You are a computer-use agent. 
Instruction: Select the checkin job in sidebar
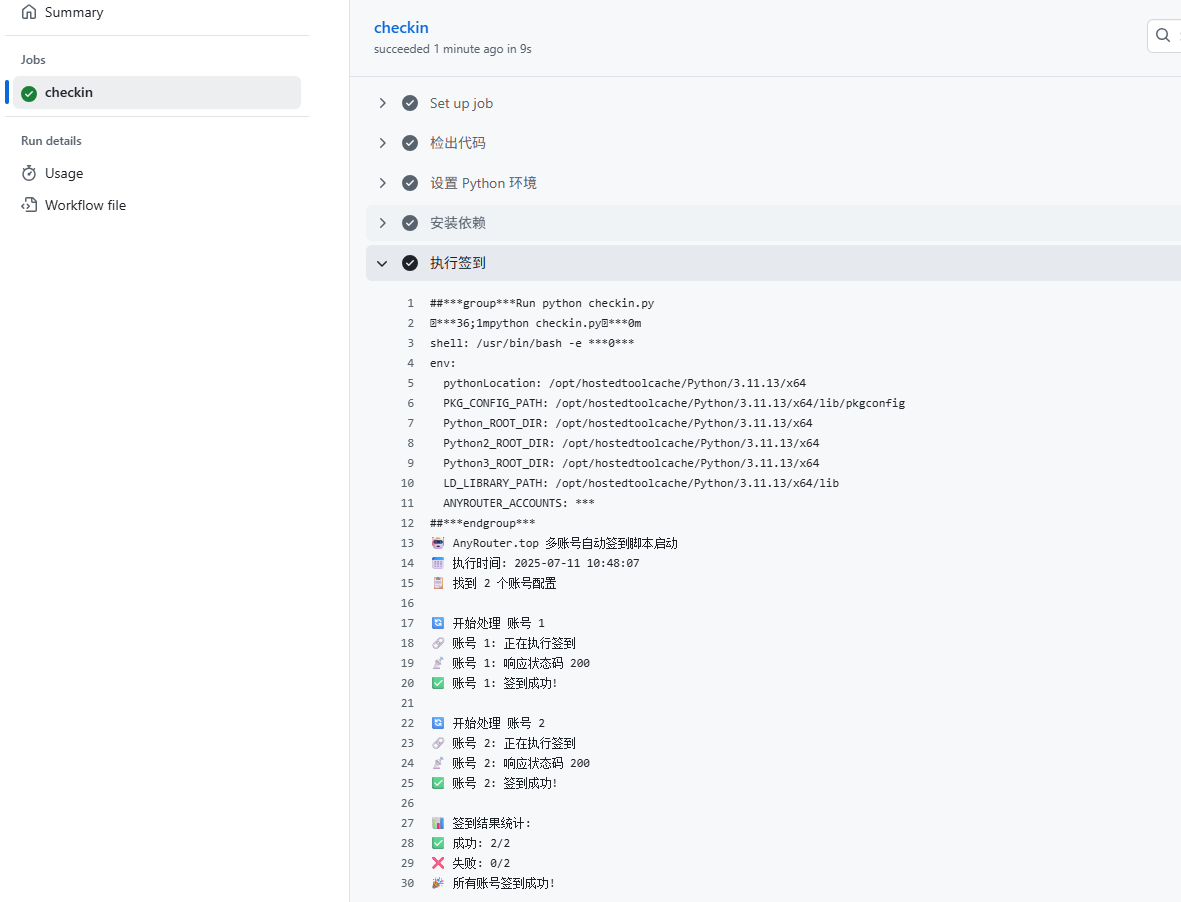pyautogui.click(x=157, y=93)
